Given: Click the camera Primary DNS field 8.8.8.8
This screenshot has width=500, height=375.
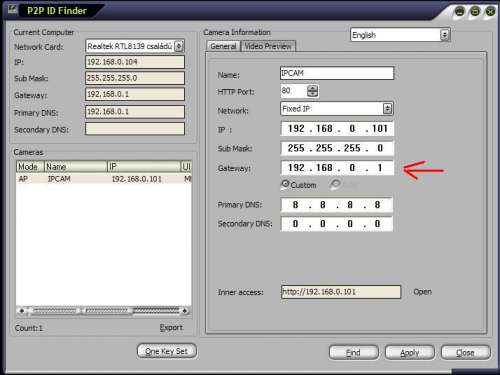Looking at the screenshot, I should click(337, 205).
